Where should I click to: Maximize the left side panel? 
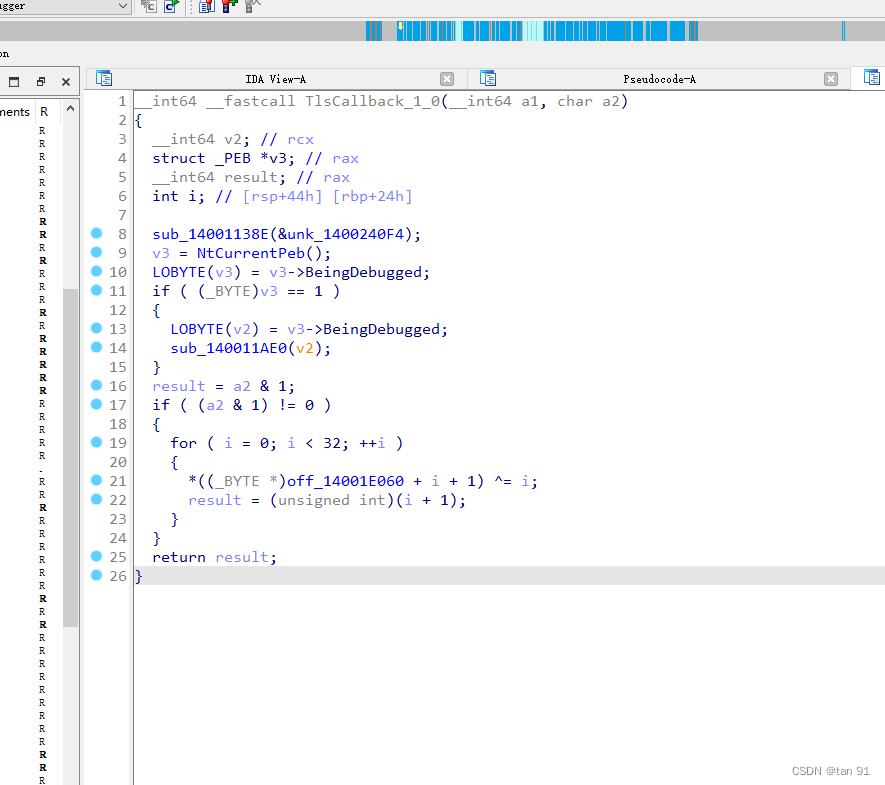click(x=14, y=82)
